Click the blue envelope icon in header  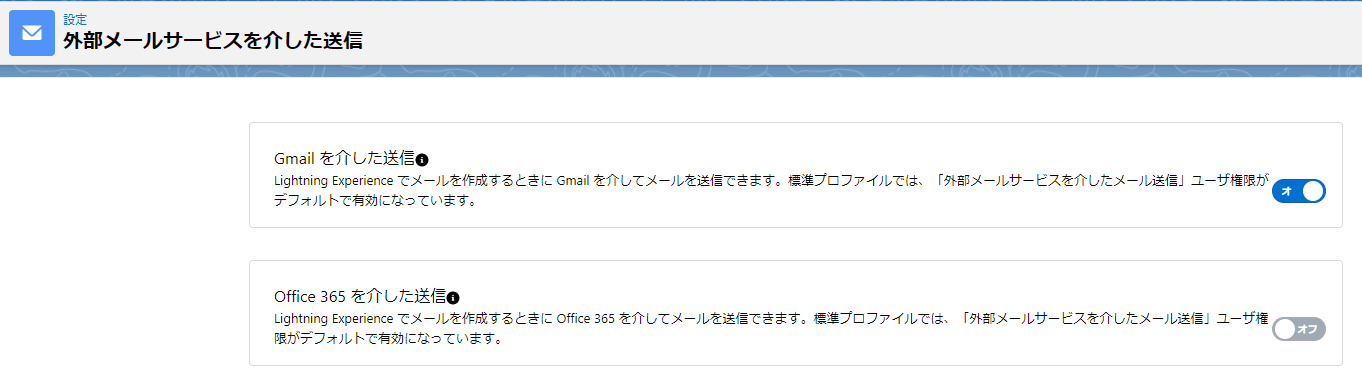click(32, 33)
